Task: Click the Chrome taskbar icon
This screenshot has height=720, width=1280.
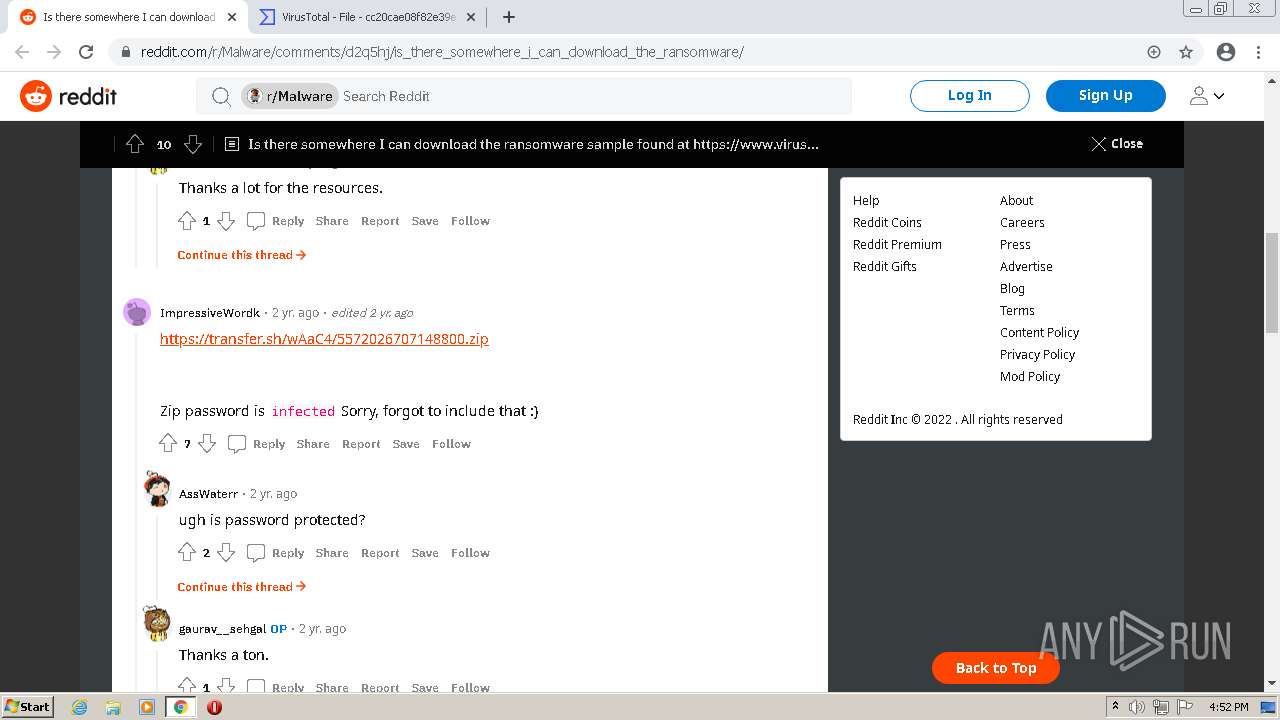Action: click(x=180, y=707)
